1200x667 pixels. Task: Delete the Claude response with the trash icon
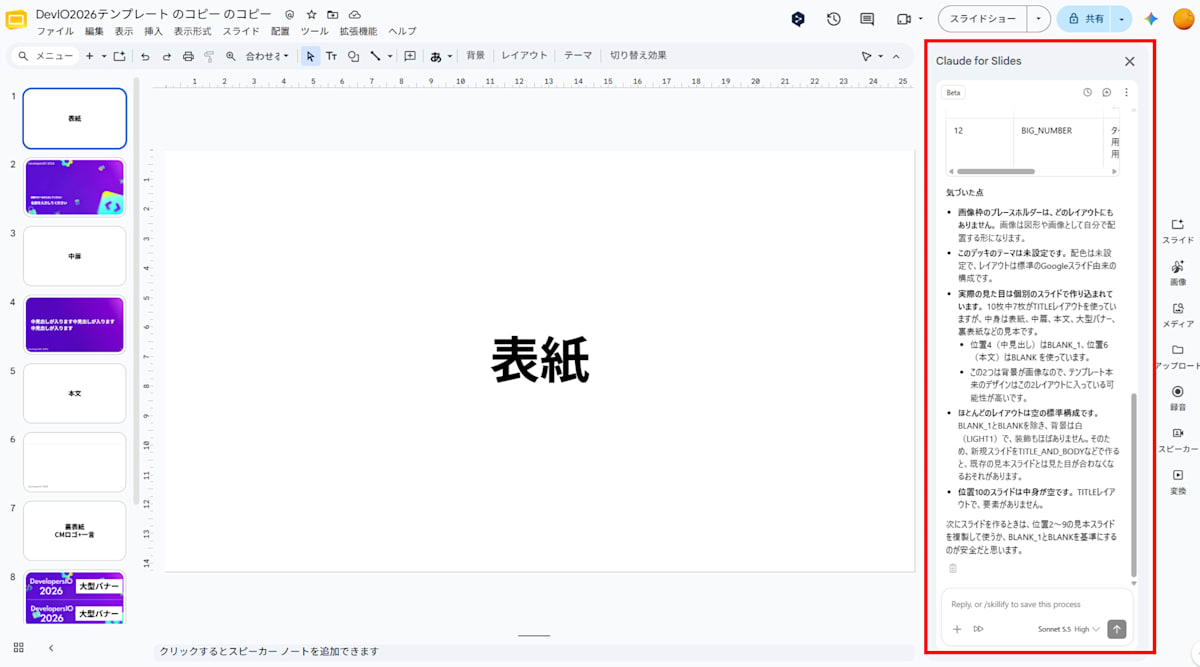(952, 568)
